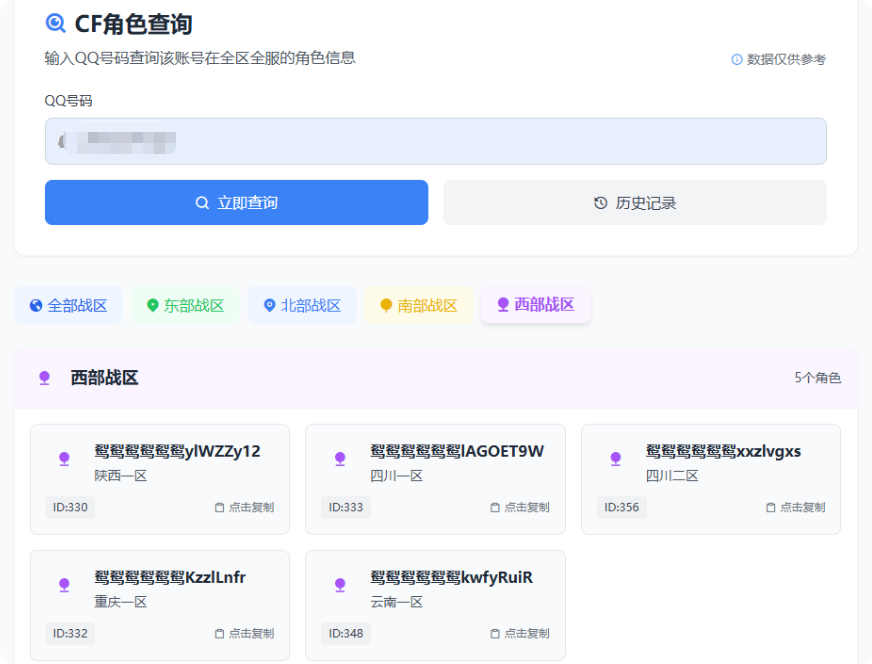
Task: Click the character name ending ylWZZy12
Action: 177,452
